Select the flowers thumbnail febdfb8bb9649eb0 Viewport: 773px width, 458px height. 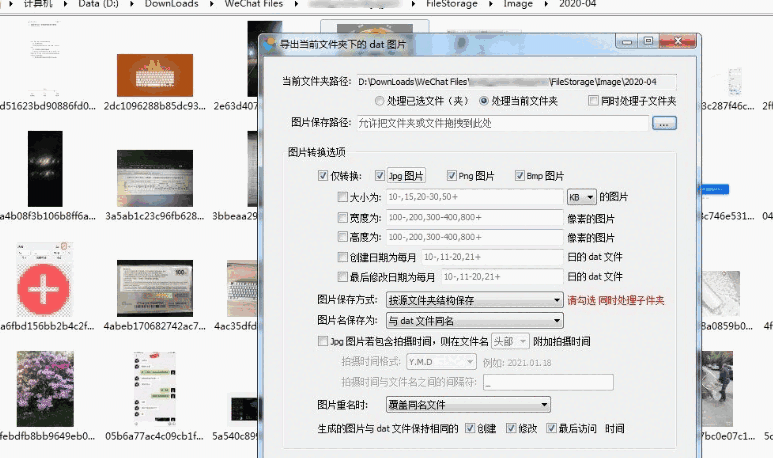coord(45,389)
